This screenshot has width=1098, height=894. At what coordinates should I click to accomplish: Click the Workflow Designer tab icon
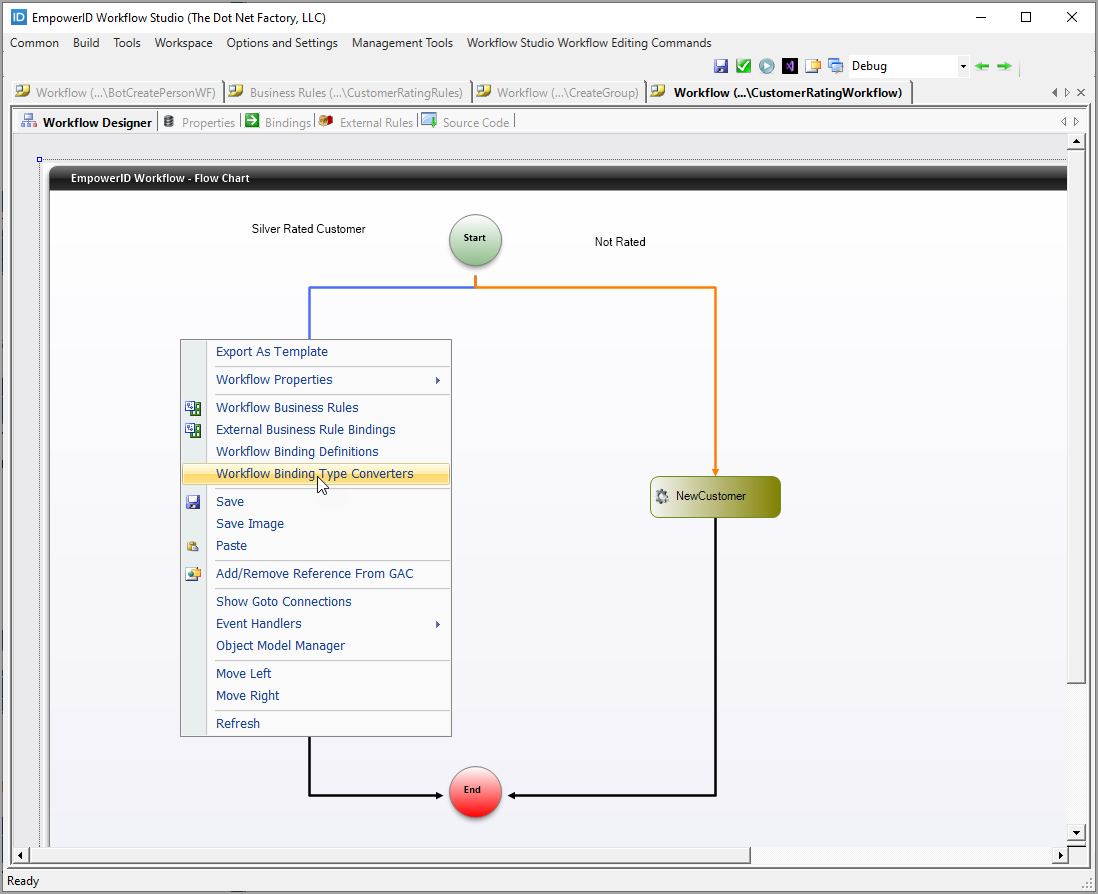(29, 120)
